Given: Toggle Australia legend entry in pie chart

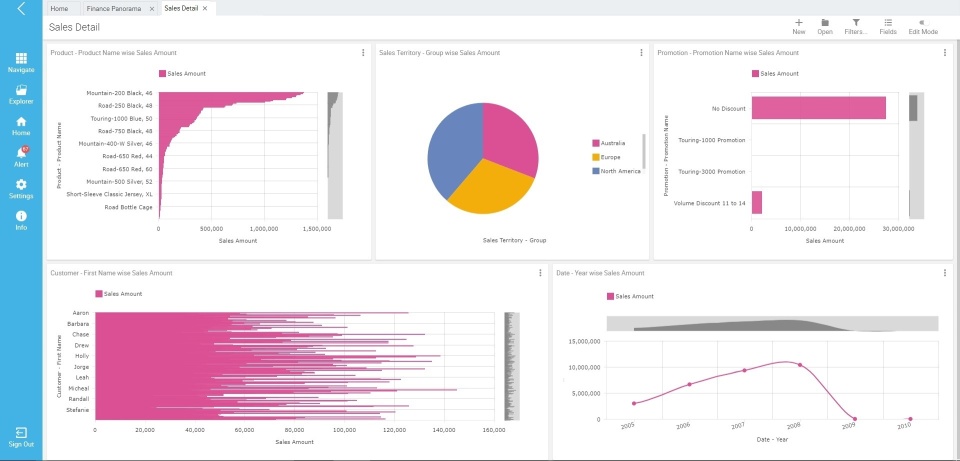Looking at the screenshot, I should 609,143.
